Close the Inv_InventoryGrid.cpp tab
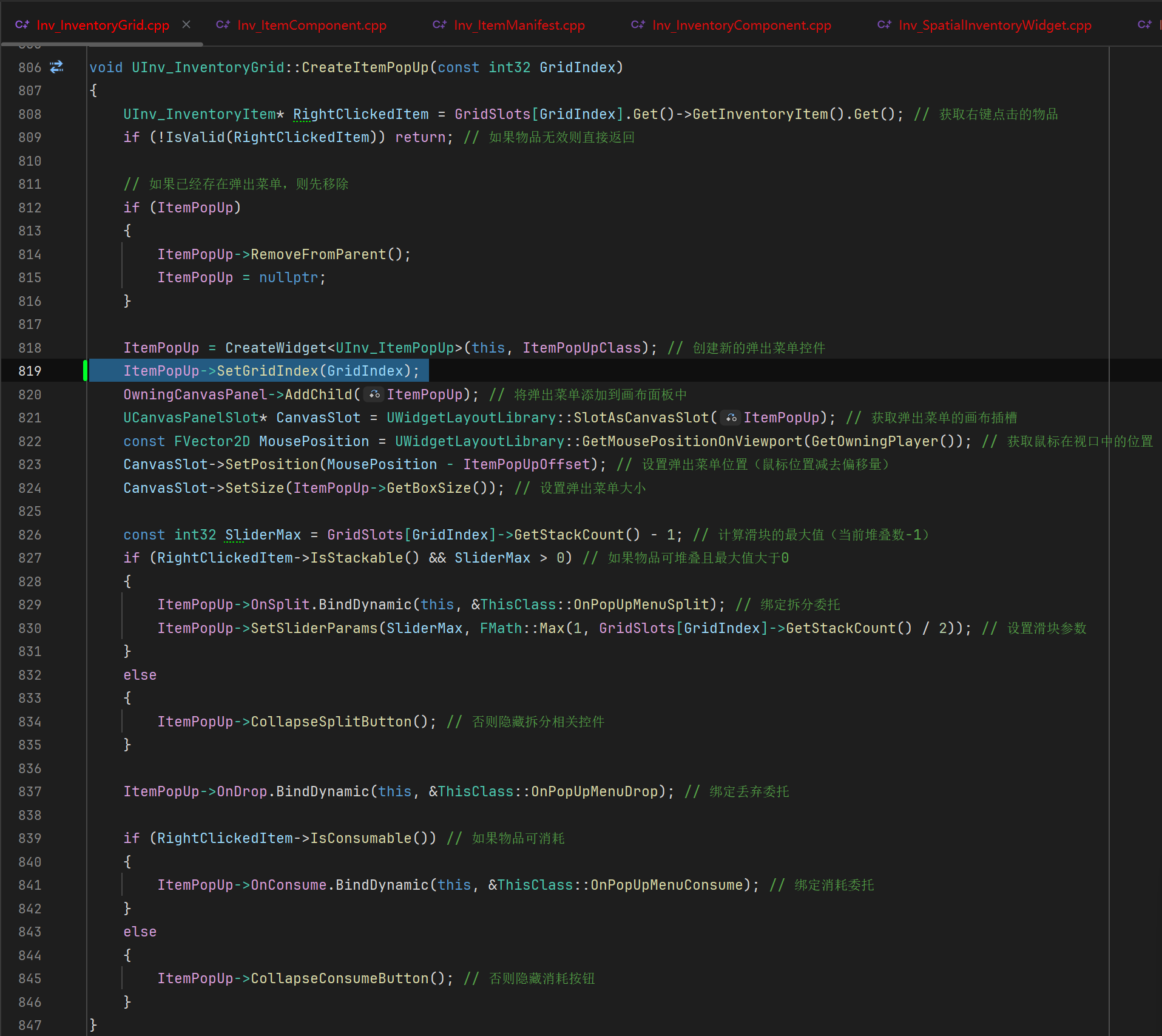Image resolution: width=1162 pixels, height=1036 pixels. pyautogui.click(x=186, y=24)
